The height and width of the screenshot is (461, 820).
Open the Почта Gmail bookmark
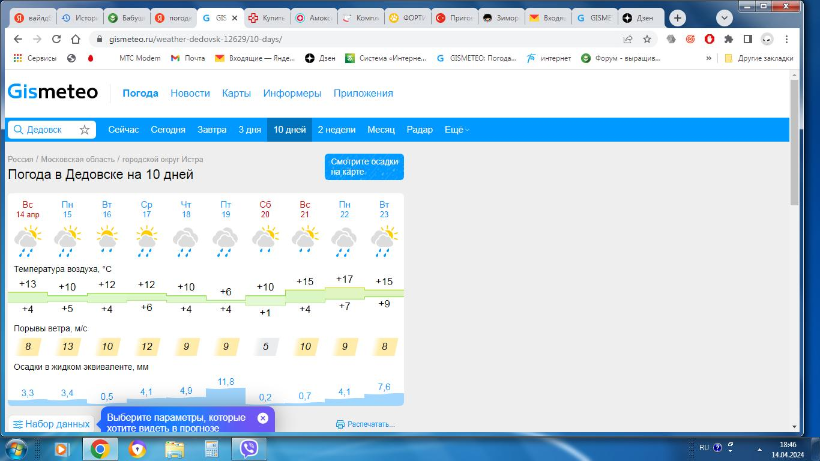click(188, 58)
